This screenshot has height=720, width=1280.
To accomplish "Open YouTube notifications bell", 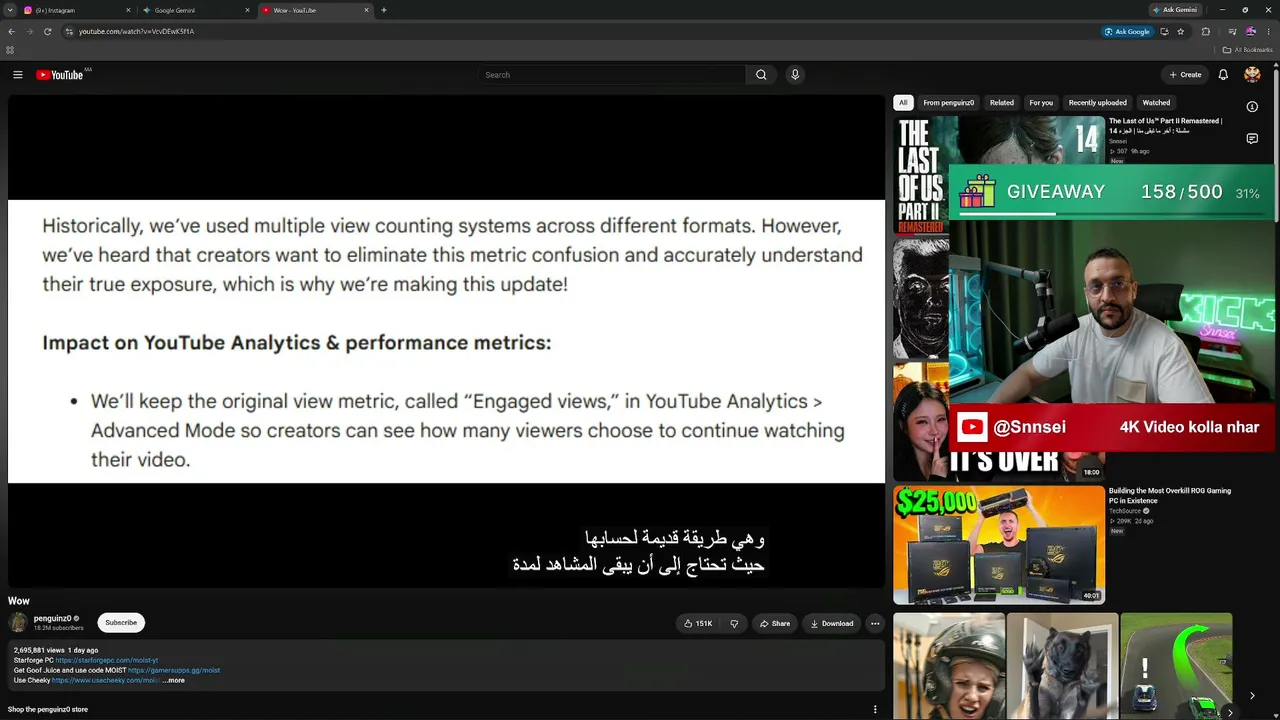I will click(1223, 75).
